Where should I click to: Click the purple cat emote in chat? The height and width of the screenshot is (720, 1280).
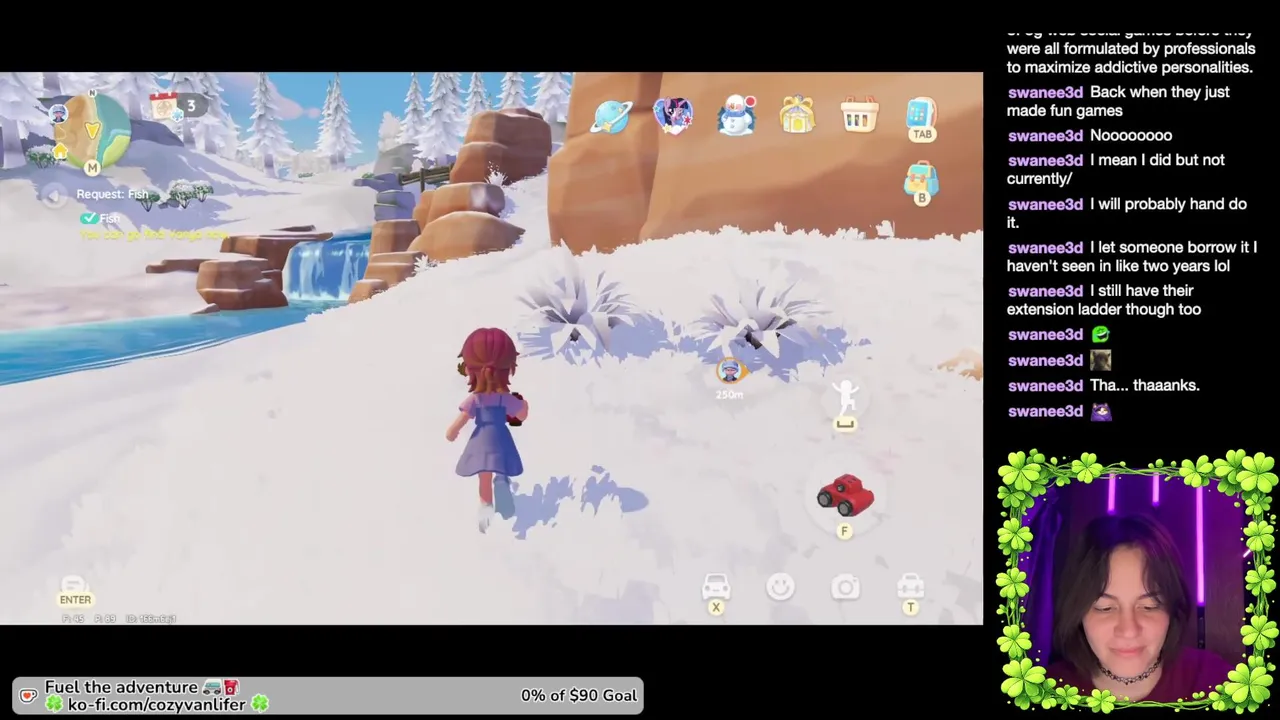point(1101,411)
